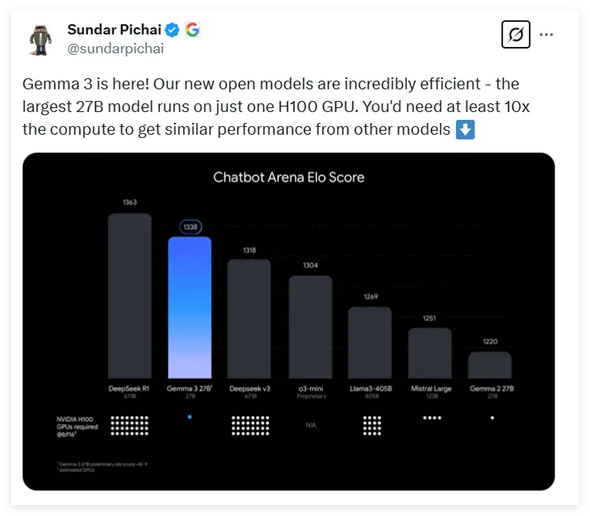Click the Google logo affiliation badge

click(x=192, y=30)
